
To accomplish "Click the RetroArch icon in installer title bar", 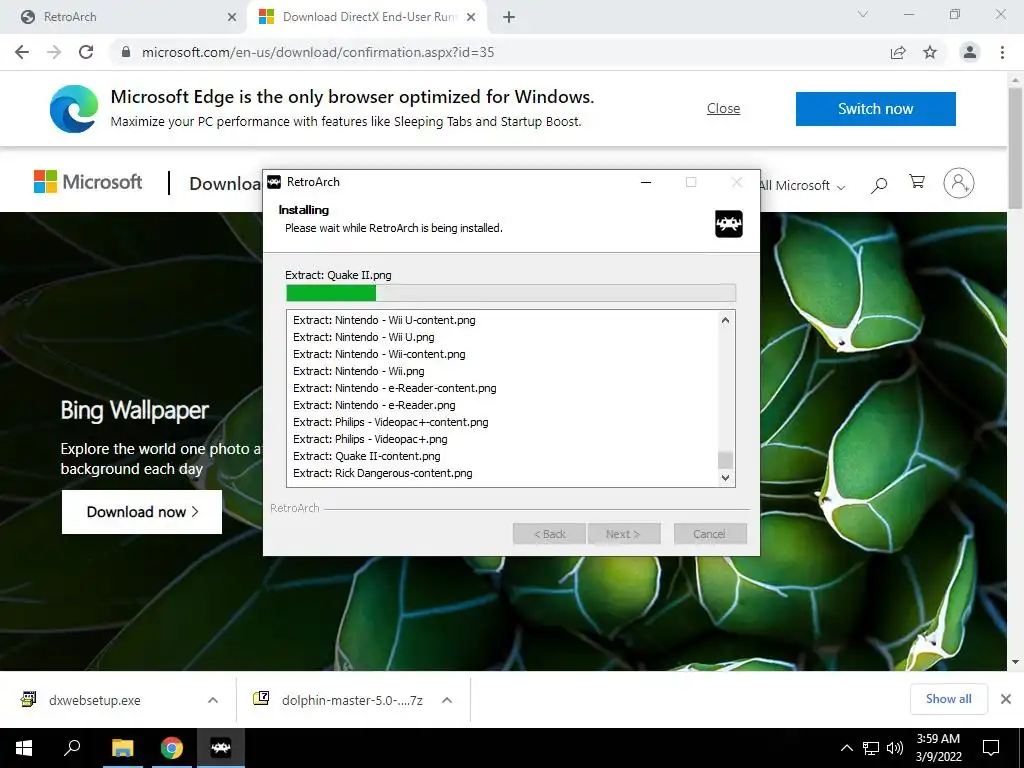I will point(274,182).
